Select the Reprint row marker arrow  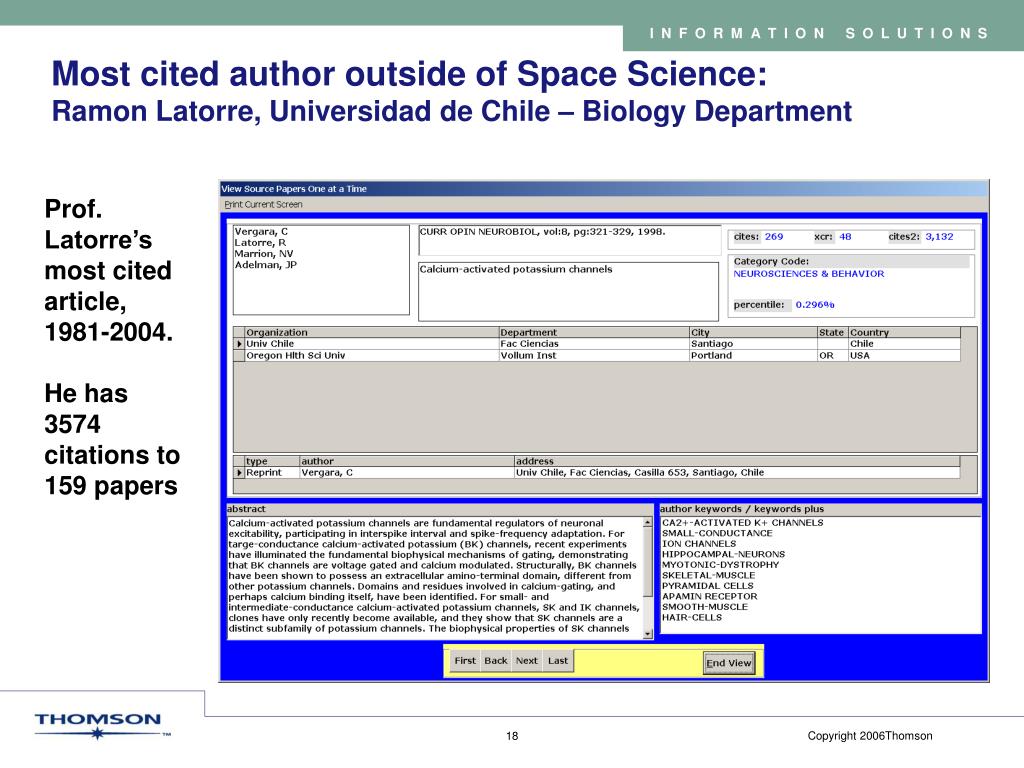[x=240, y=472]
